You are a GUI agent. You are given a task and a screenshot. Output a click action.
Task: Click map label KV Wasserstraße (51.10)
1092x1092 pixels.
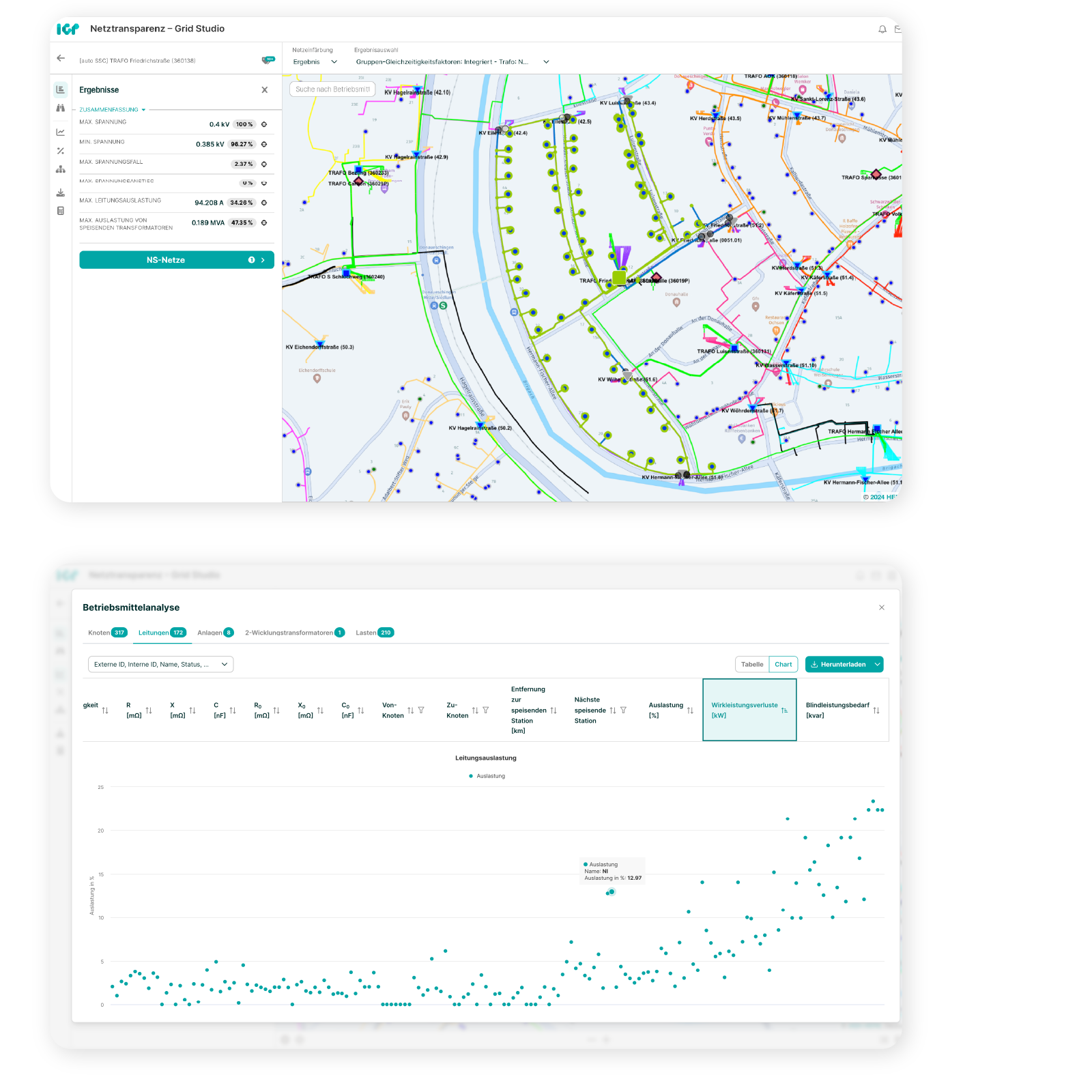point(786,365)
